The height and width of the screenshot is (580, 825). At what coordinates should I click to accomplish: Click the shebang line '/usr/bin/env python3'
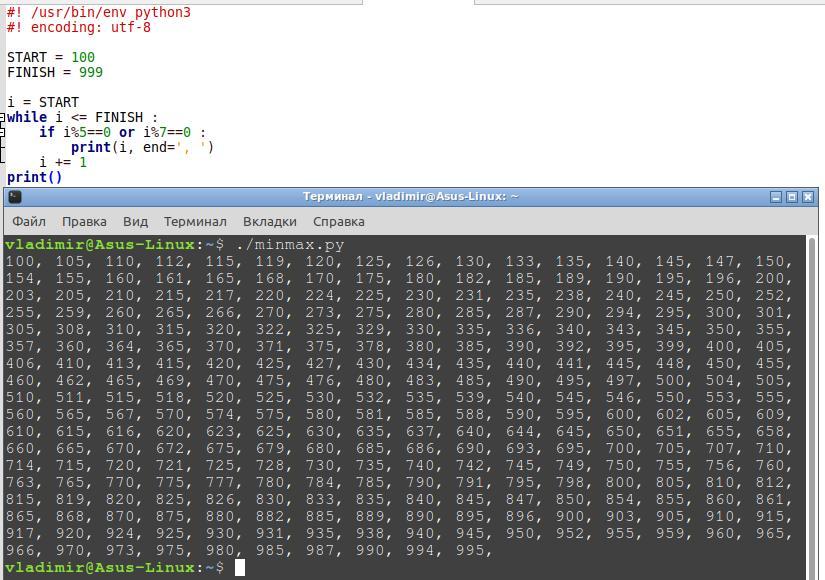(x=98, y=12)
